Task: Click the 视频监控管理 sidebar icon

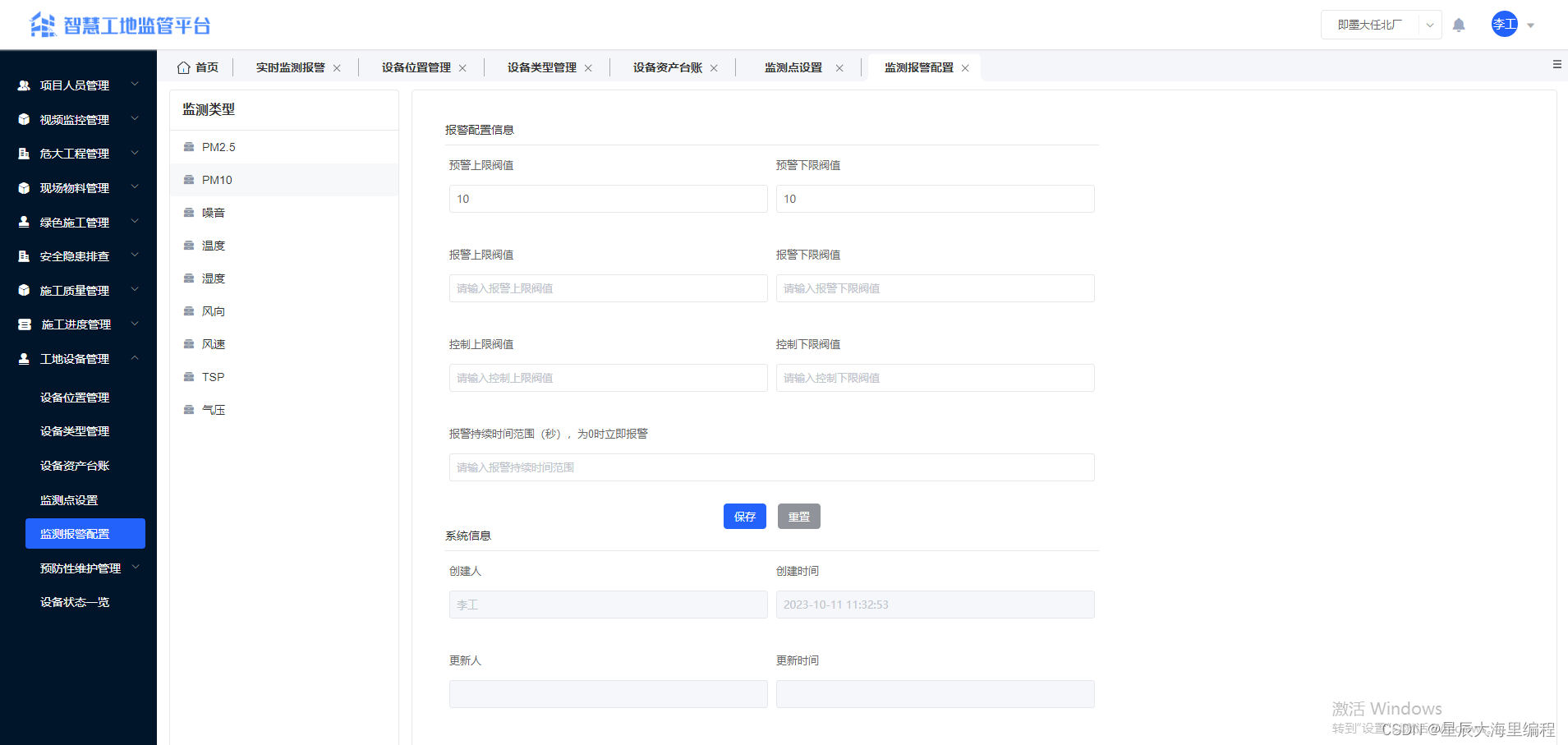Action: point(24,120)
